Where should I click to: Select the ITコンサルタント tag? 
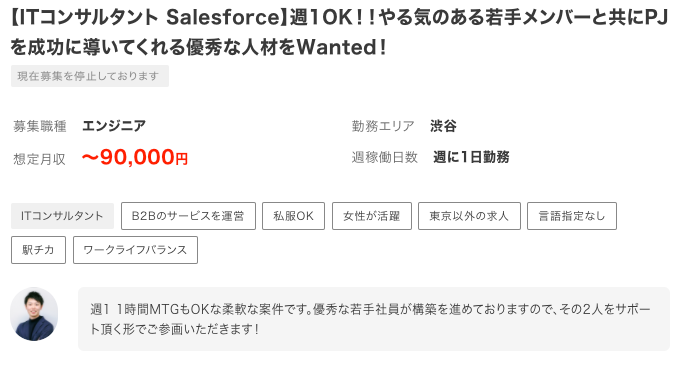pos(62,216)
